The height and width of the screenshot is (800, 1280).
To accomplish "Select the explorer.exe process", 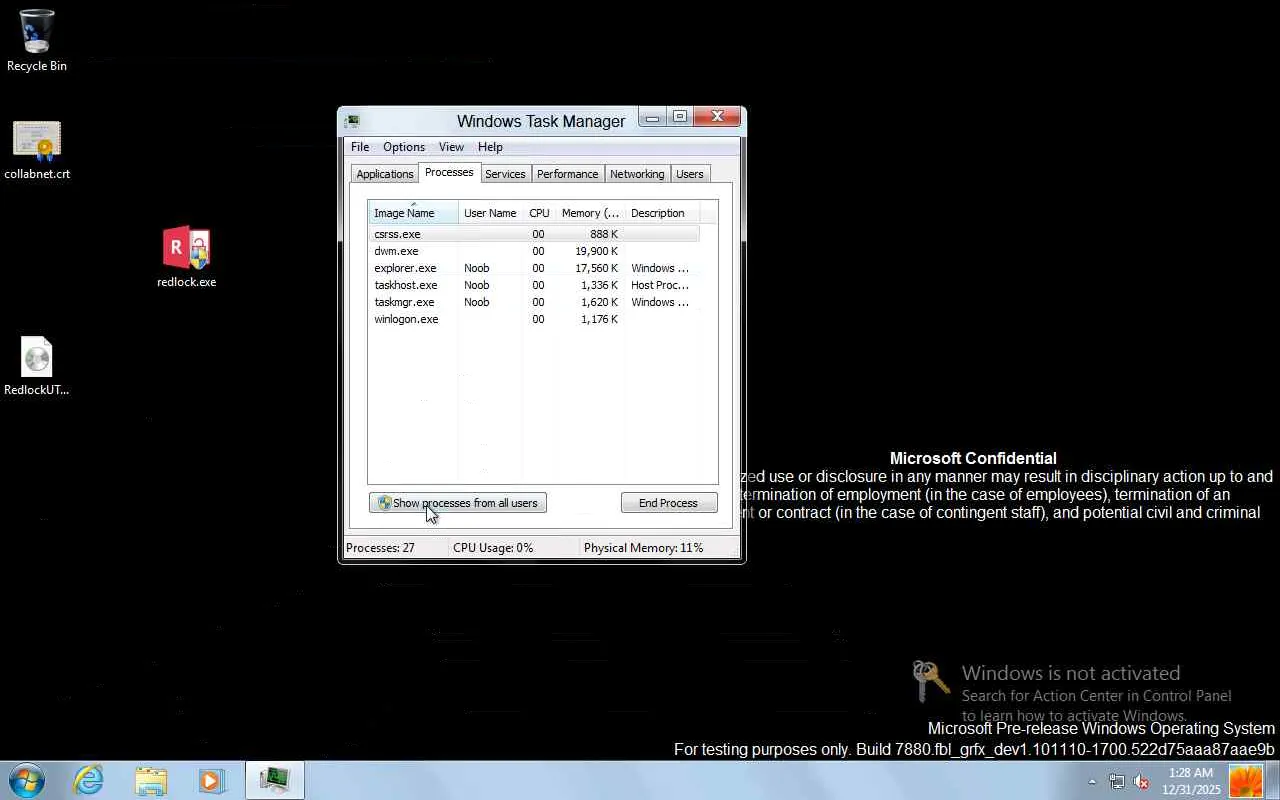I will [x=534, y=268].
